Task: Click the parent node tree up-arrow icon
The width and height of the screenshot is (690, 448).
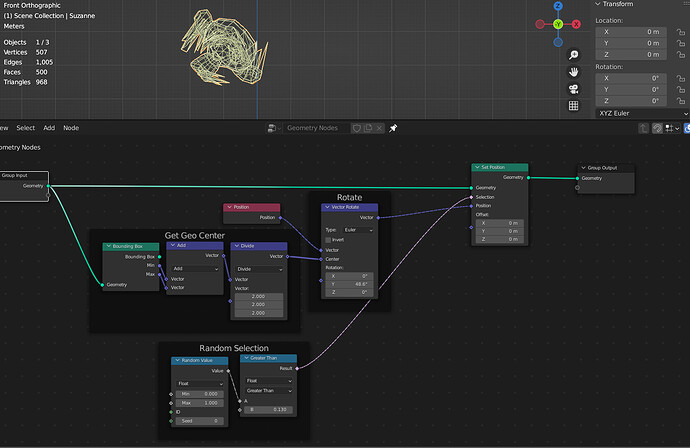Action: [x=643, y=128]
